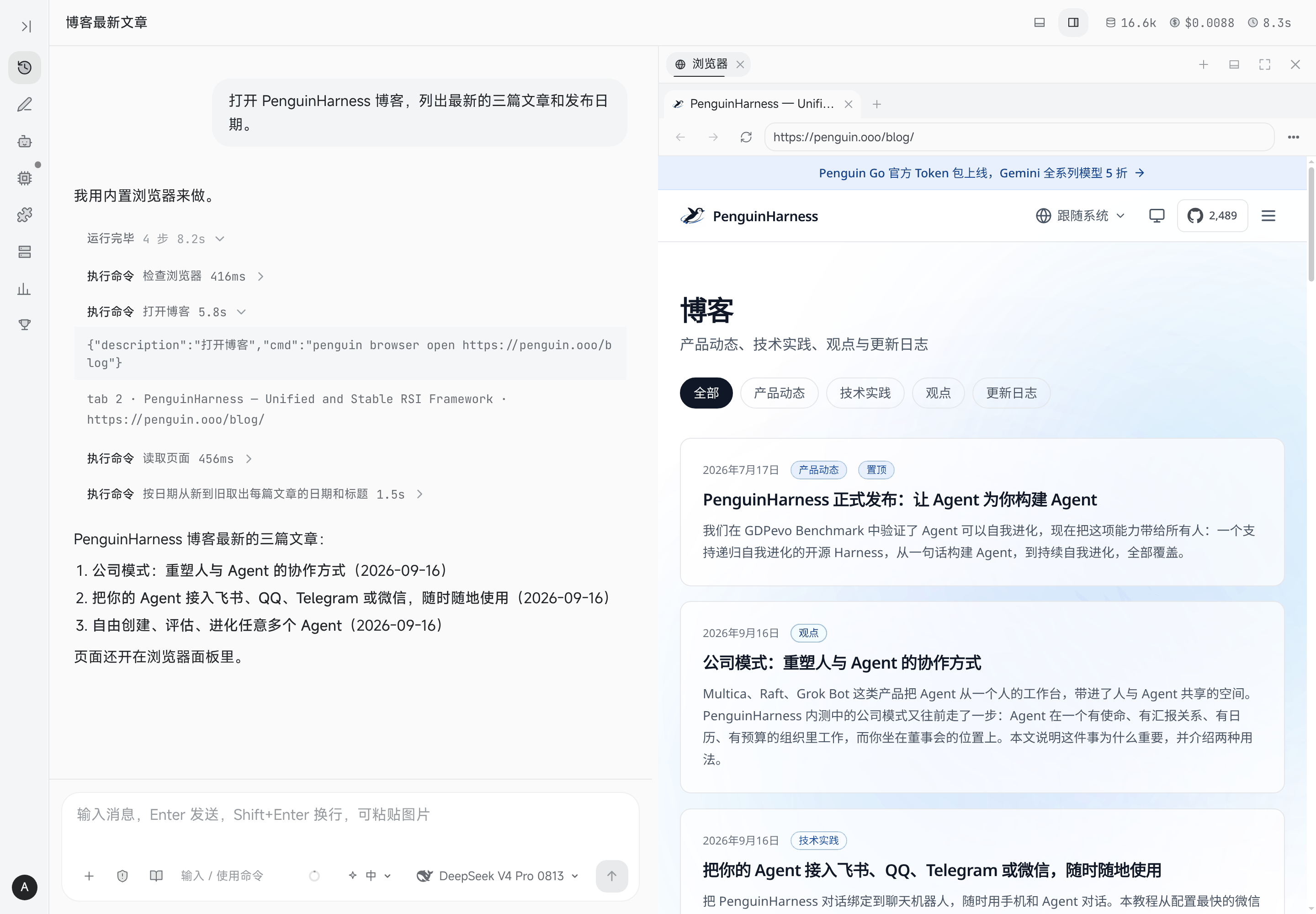Screen dimensions: 1316x914
Task: Collapse the 打开博客 command step
Action: 166,312
